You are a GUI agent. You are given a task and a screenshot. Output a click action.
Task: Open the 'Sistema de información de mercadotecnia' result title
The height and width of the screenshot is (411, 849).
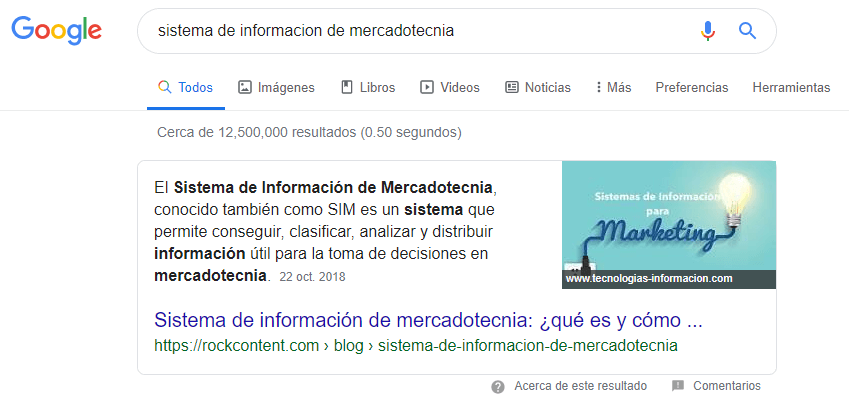(429, 322)
